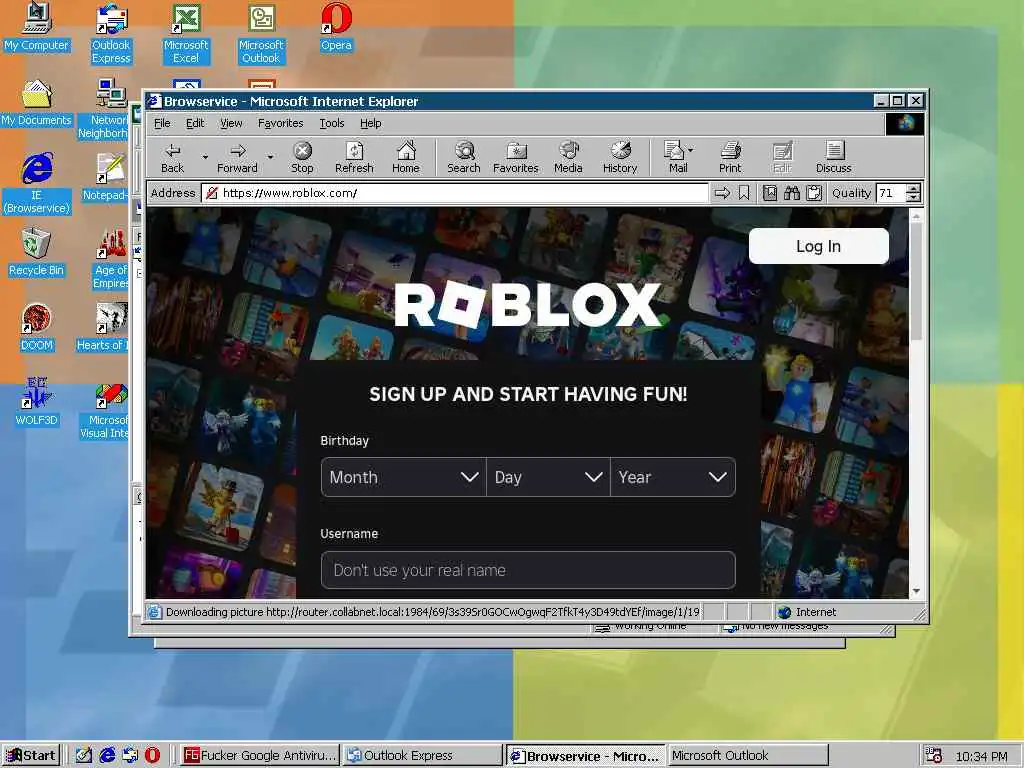Click the browser scrollbar down arrow
This screenshot has width=1024, height=768.
(x=916, y=591)
